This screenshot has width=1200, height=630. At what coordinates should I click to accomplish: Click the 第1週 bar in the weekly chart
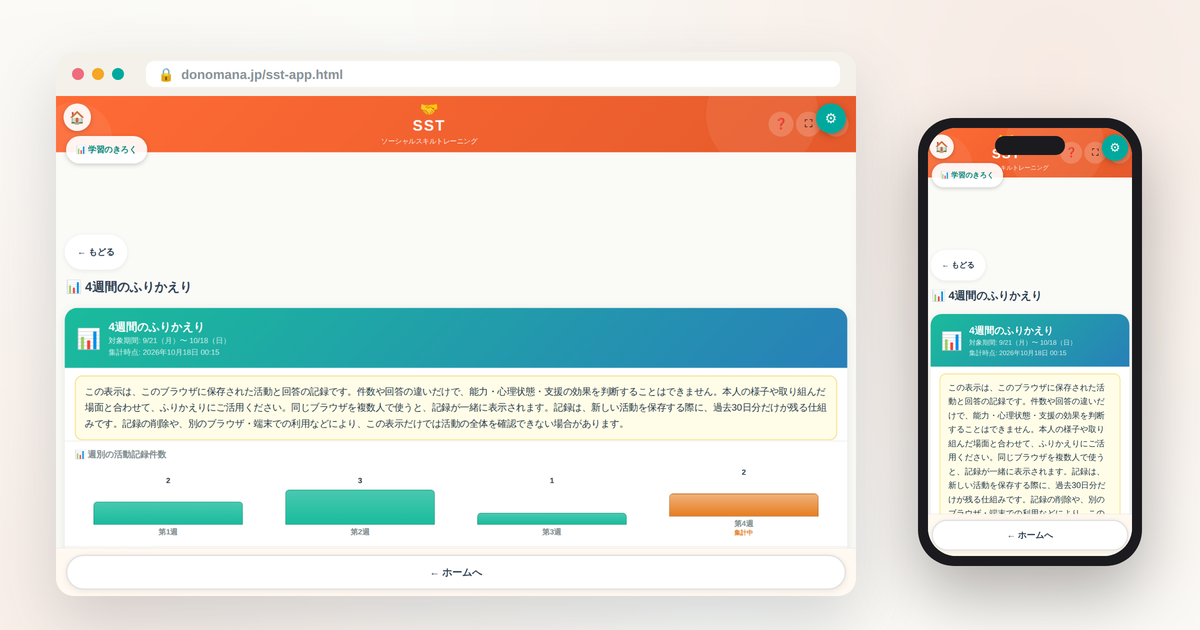(168, 513)
